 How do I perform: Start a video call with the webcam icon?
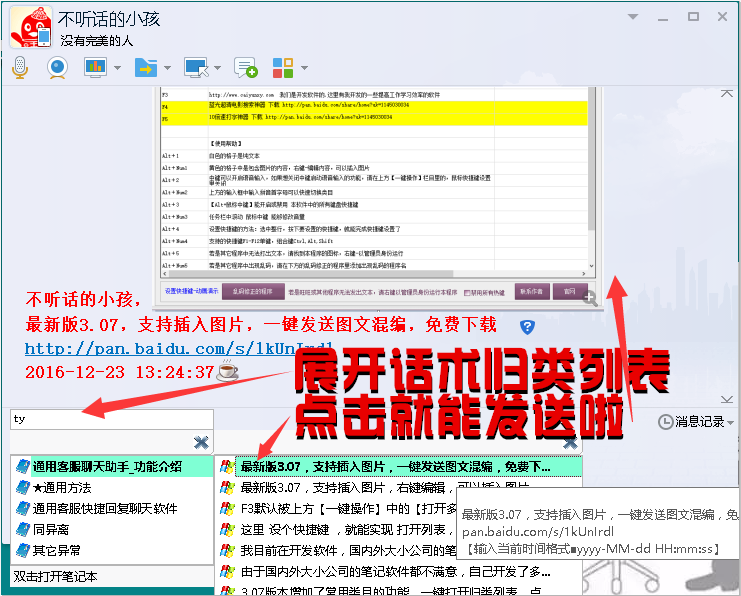pos(58,68)
